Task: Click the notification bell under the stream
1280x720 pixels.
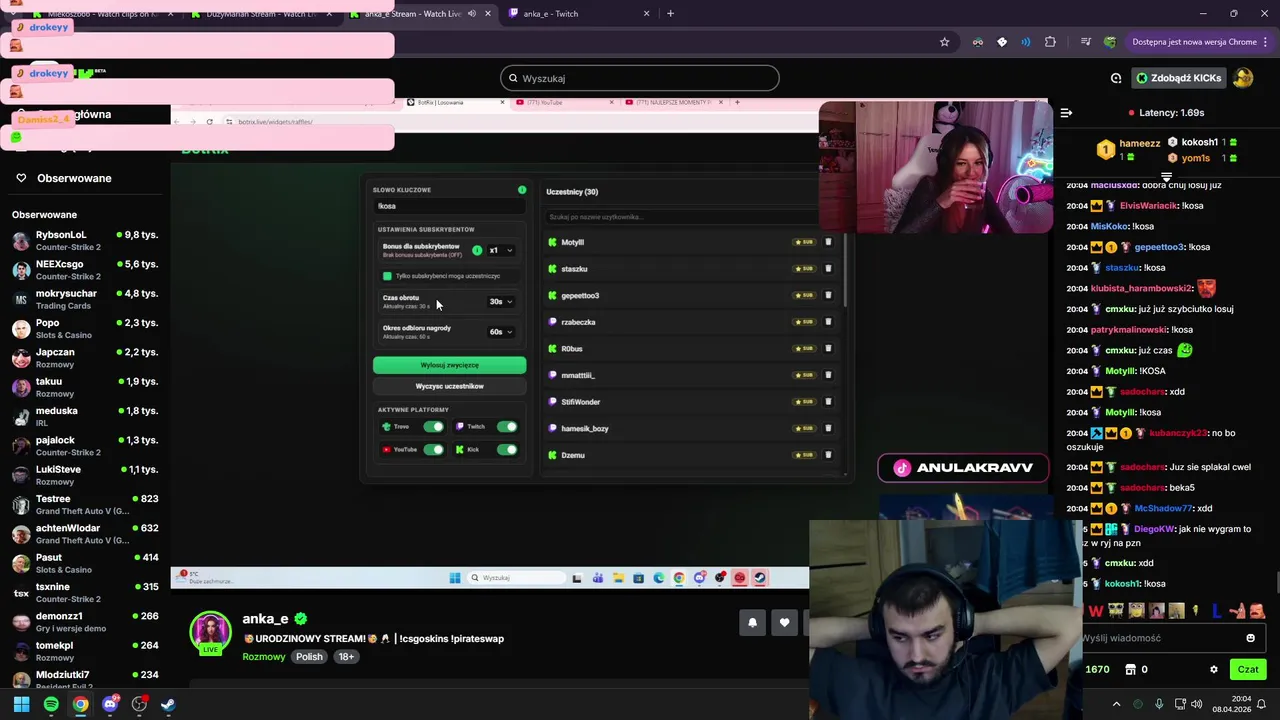Action: click(753, 622)
